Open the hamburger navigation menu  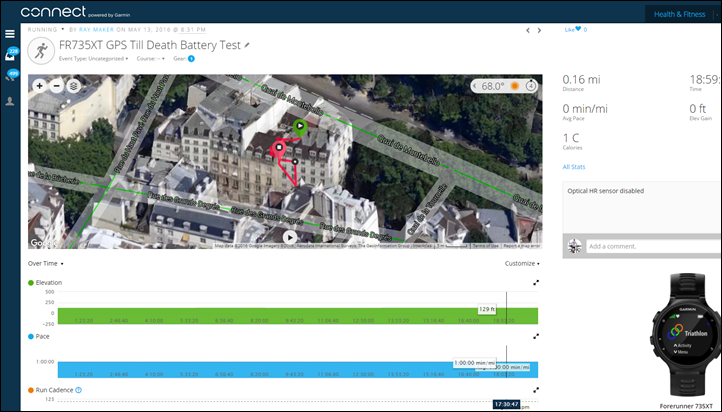[x=10, y=33]
